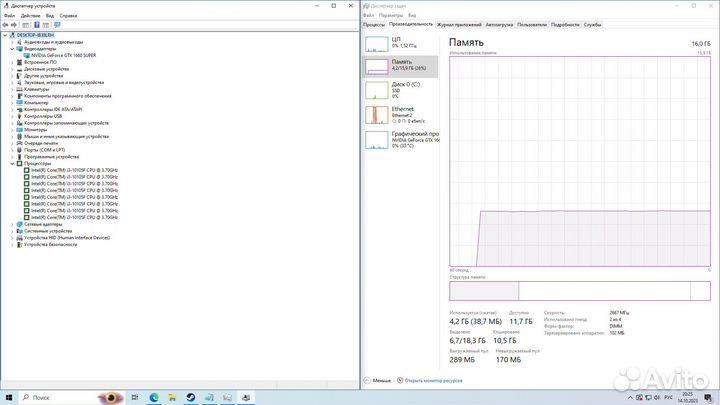
Task: Expand Устройства HID category
Action: 12,238
